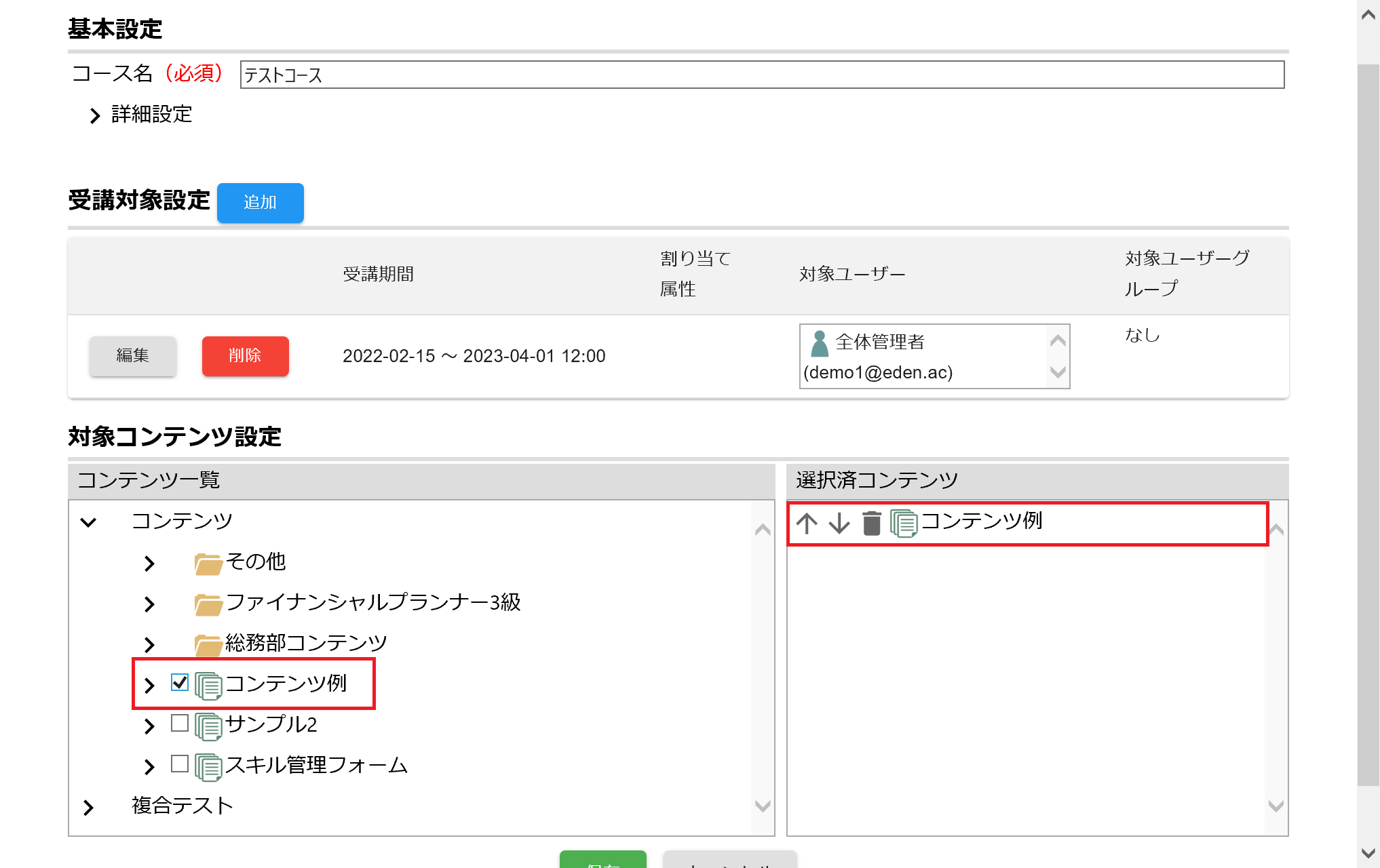Expand the スキル管理フォーム tree item
Image resolution: width=1380 pixels, height=868 pixels.
pos(149,766)
